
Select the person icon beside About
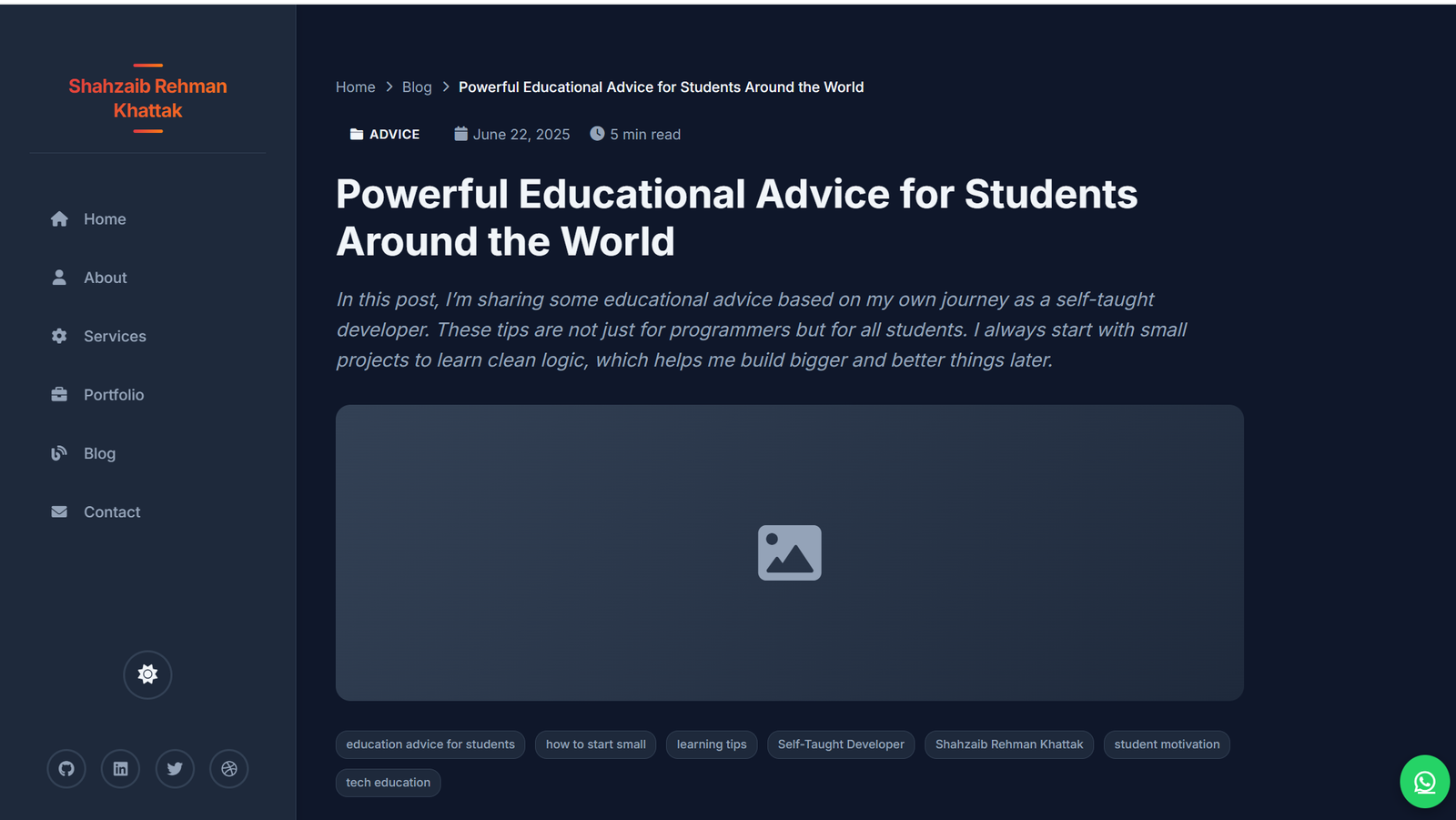[58, 277]
